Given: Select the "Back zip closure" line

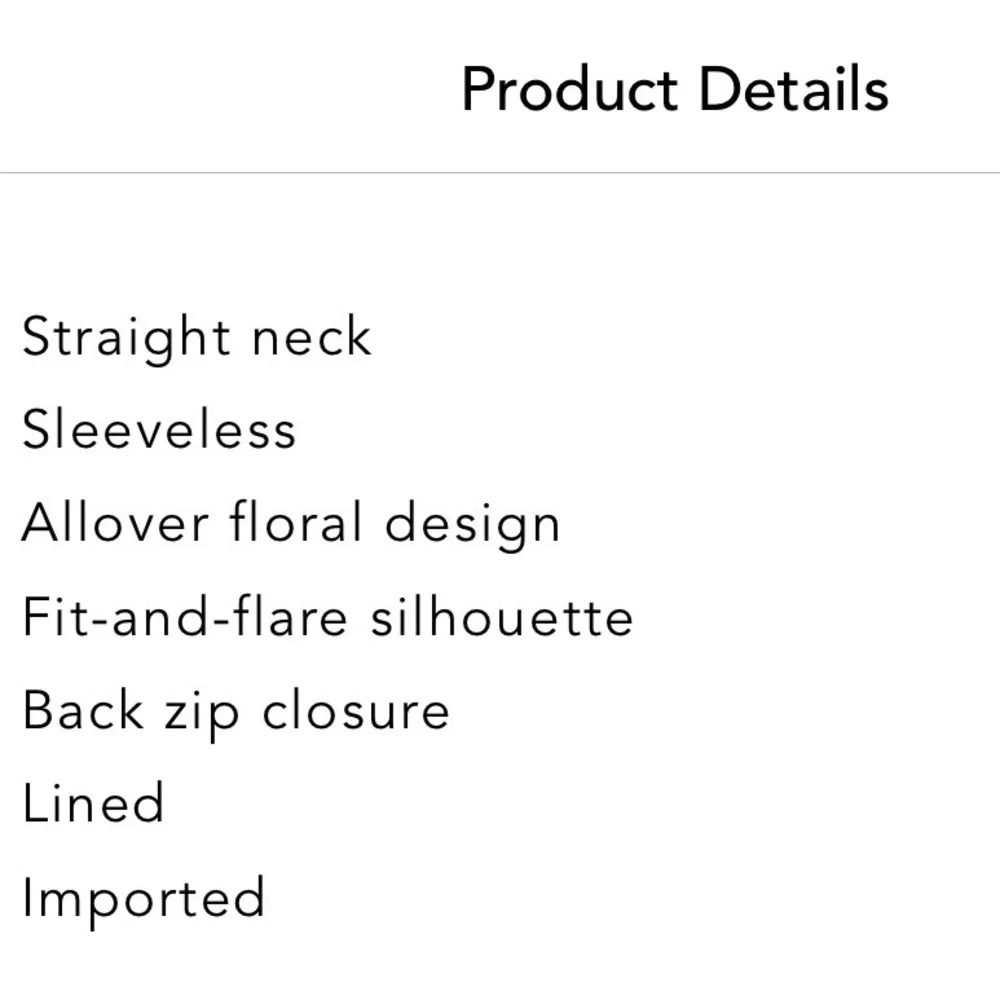Looking at the screenshot, I should [x=236, y=712].
